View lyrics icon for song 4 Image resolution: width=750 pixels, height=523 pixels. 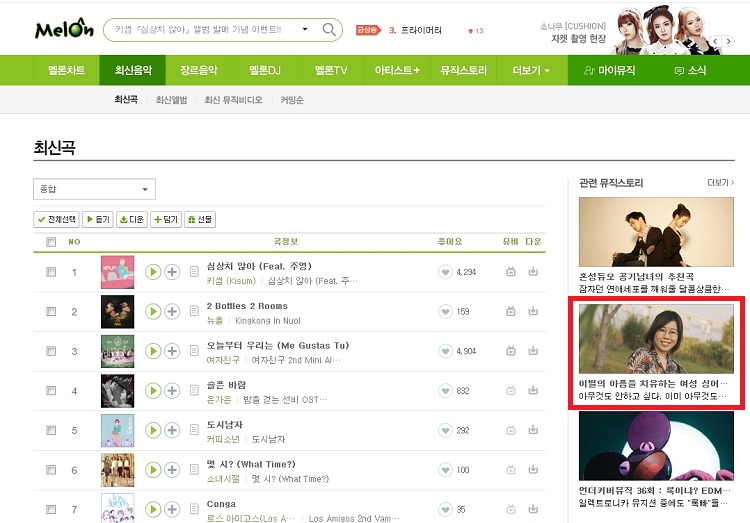click(194, 390)
